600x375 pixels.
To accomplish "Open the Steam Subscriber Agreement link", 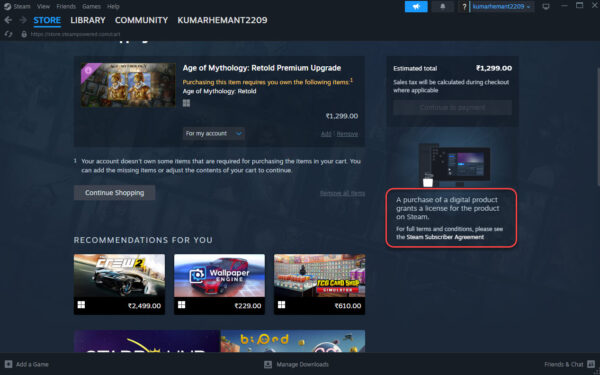I will (x=445, y=237).
